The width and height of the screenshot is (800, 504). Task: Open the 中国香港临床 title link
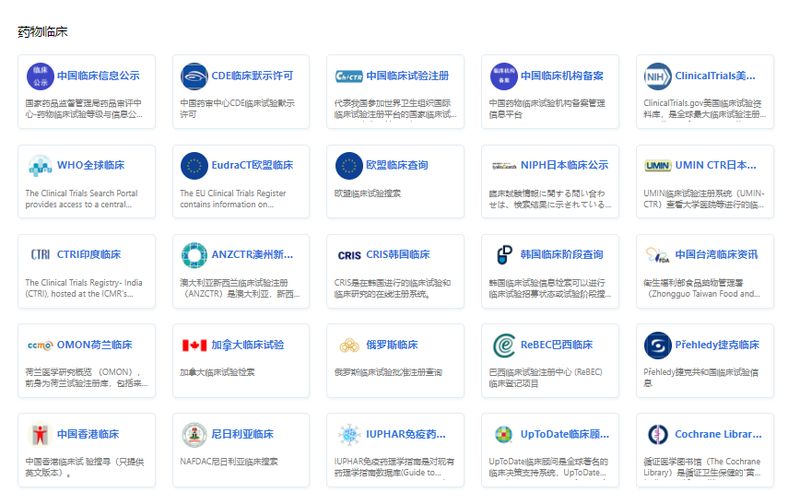[88, 434]
